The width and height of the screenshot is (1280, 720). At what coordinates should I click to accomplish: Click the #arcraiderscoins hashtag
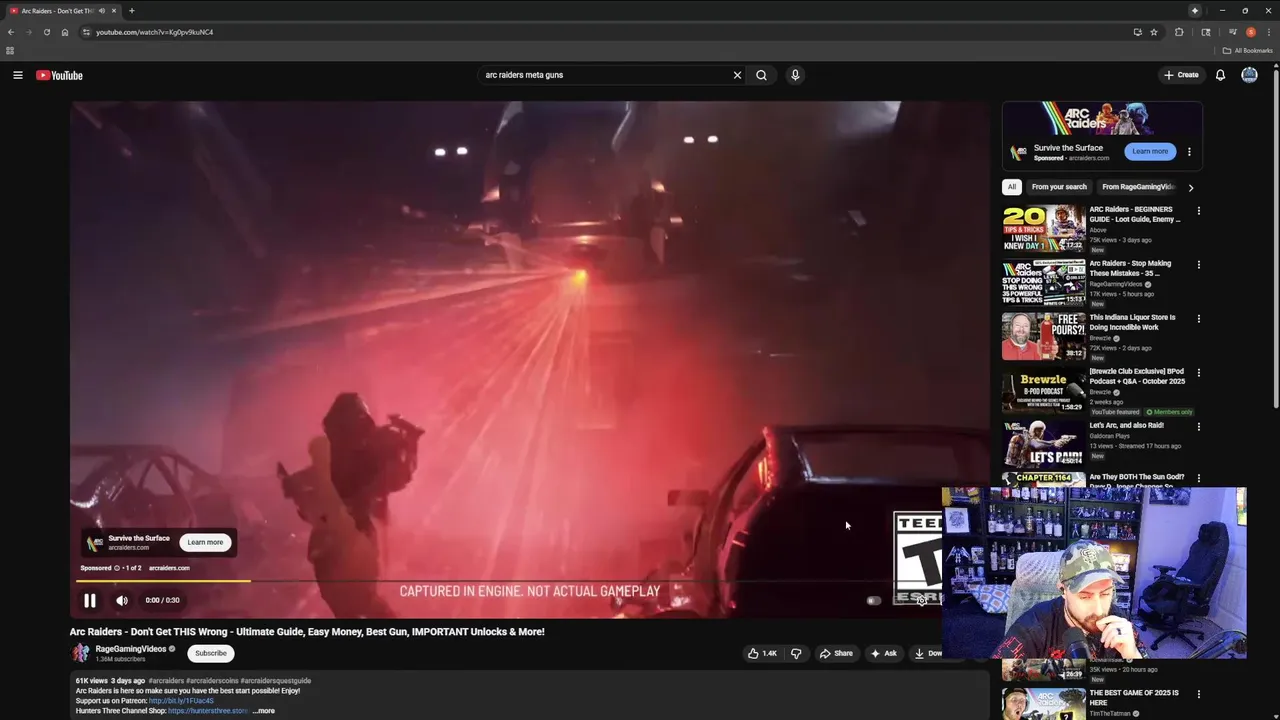click(212, 681)
